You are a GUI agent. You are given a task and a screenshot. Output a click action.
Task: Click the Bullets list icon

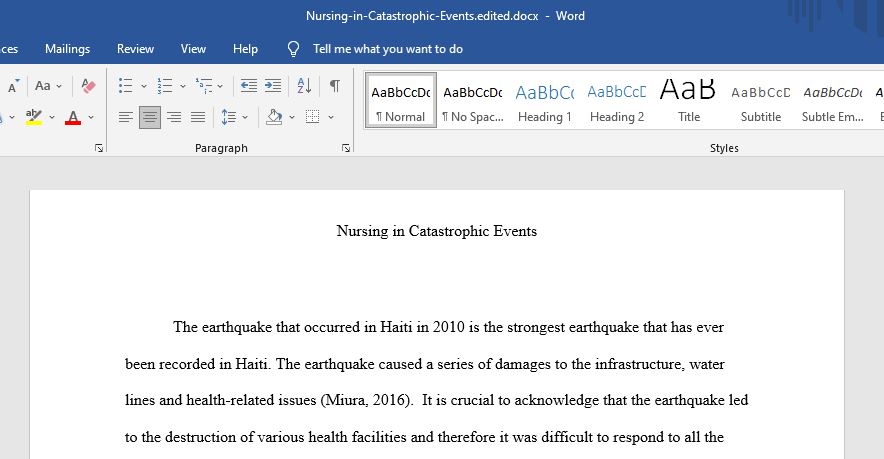click(125, 86)
